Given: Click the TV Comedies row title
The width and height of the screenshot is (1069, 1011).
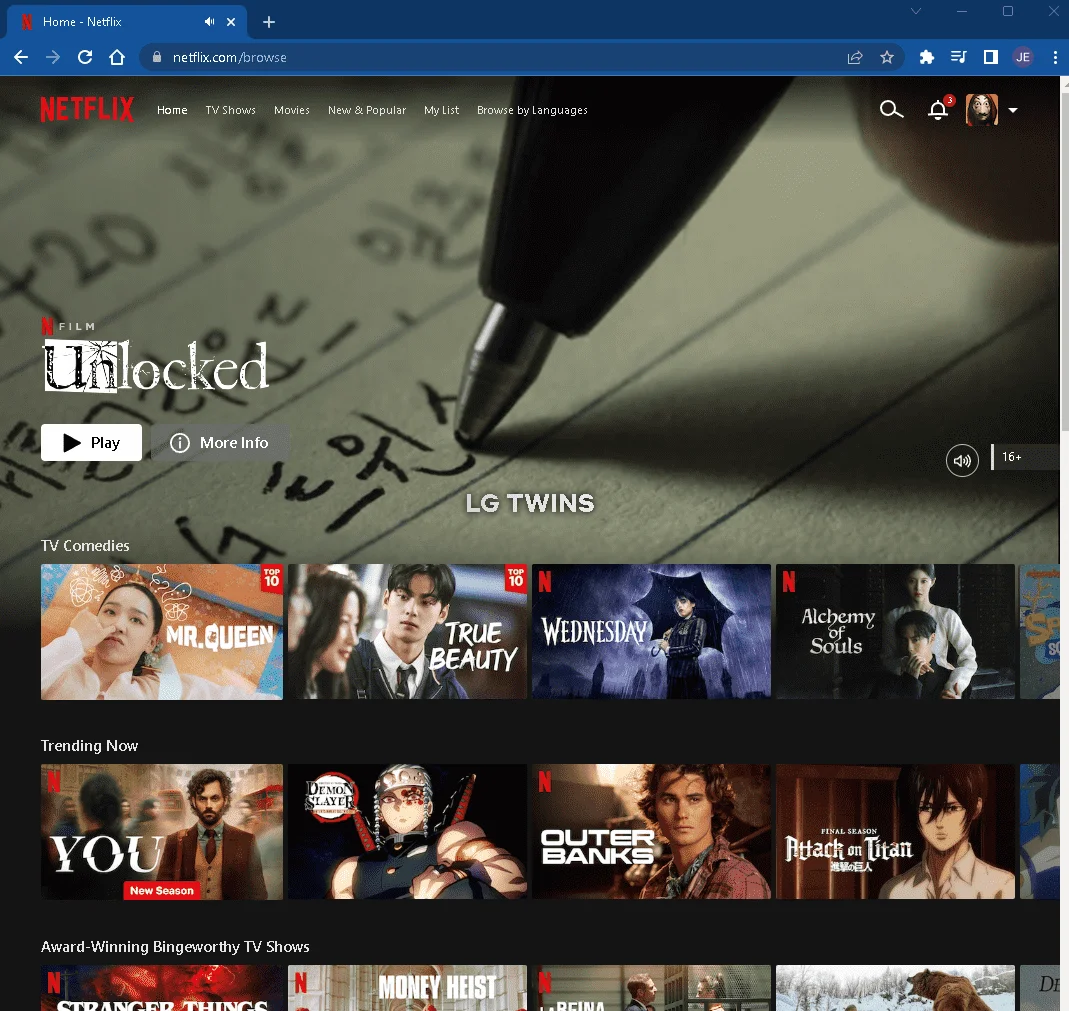Looking at the screenshot, I should pos(85,545).
